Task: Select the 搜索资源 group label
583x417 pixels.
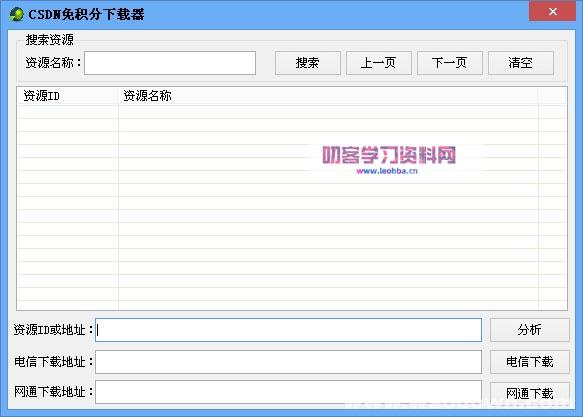Action: (x=49, y=40)
